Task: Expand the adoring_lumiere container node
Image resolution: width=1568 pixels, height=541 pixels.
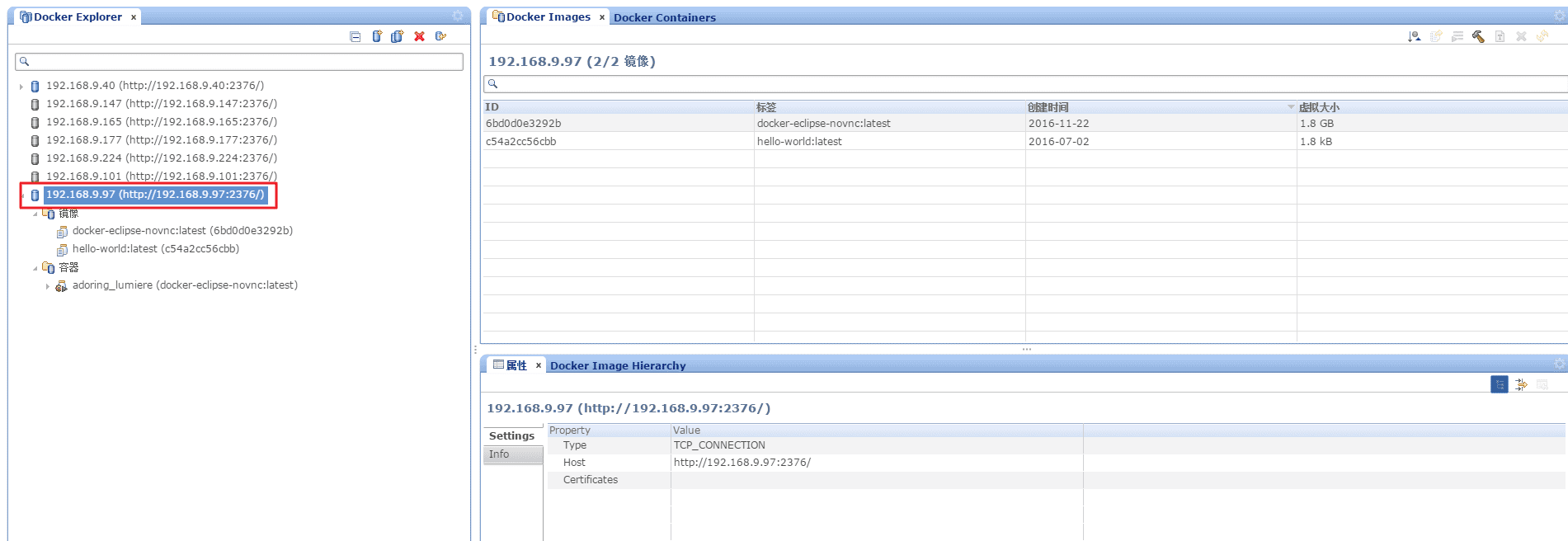Action: [48, 286]
